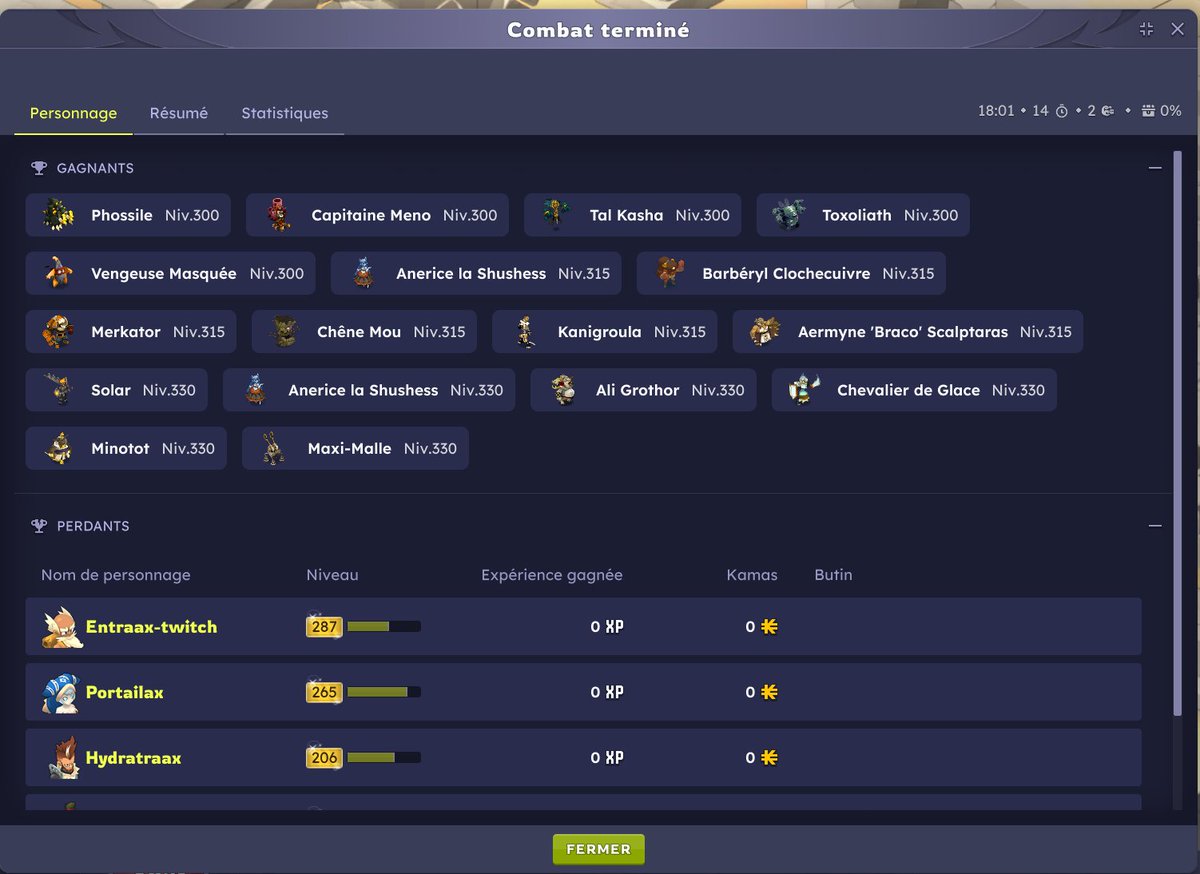Viewport: 1200px width, 874px height.
Task: Click the Fermer button
Action: pos(599,849)
